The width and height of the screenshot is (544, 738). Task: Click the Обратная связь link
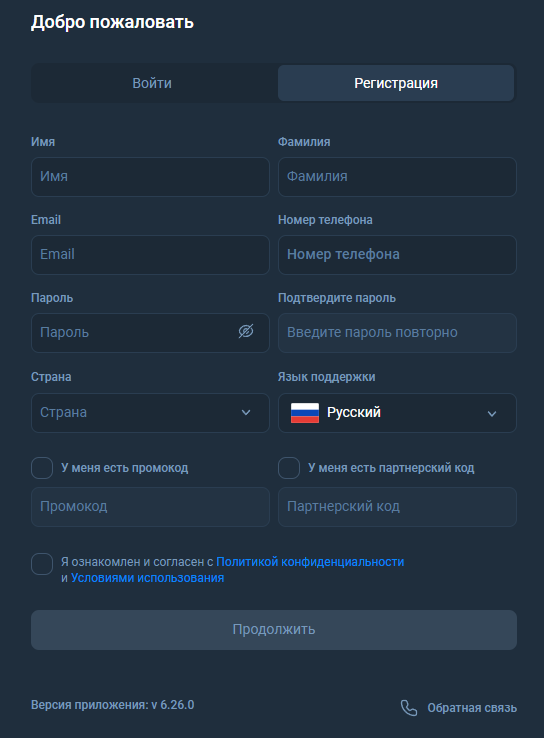coord(472,708)
